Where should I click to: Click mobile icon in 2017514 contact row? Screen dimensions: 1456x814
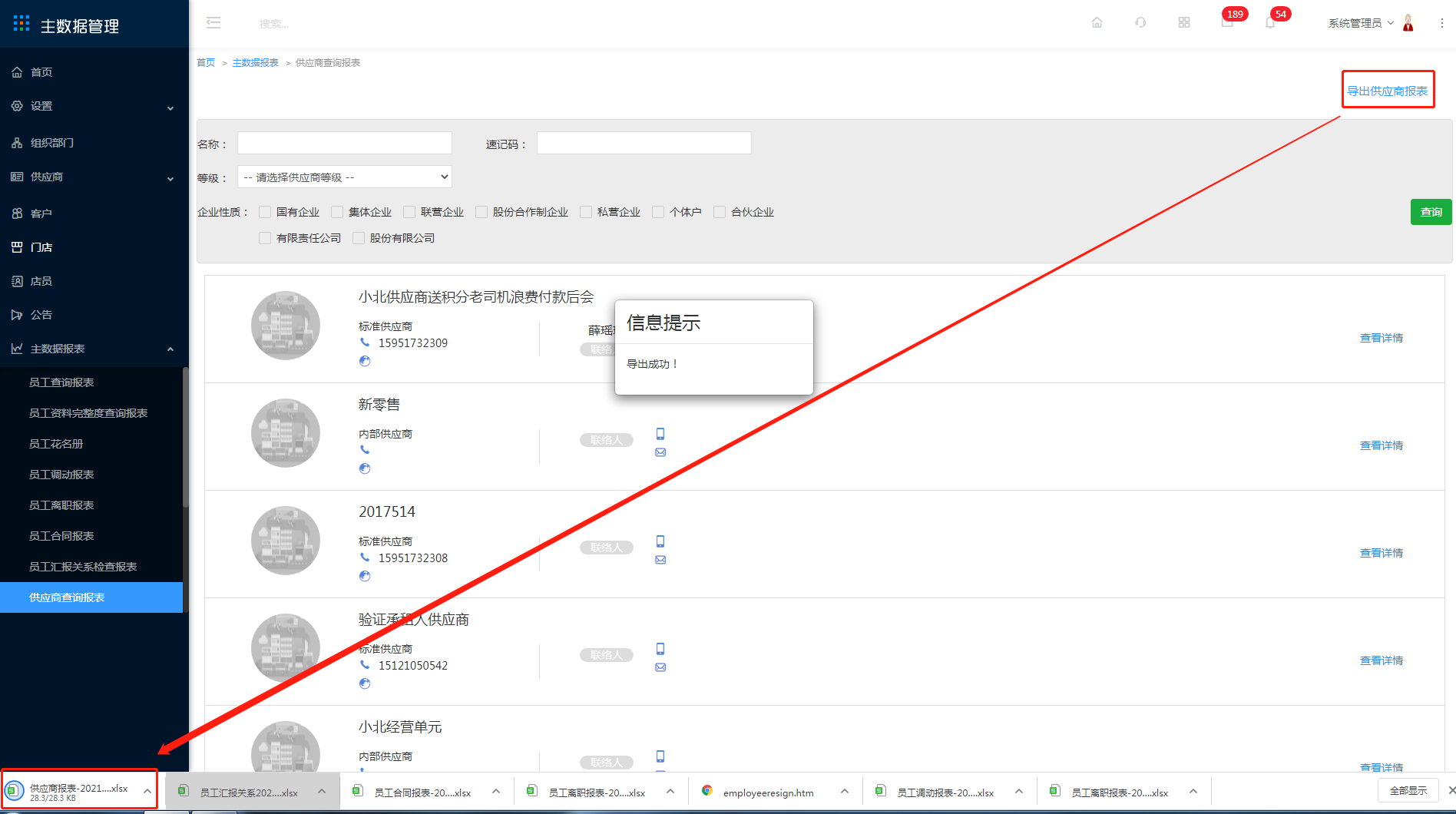tap(660, 541)
